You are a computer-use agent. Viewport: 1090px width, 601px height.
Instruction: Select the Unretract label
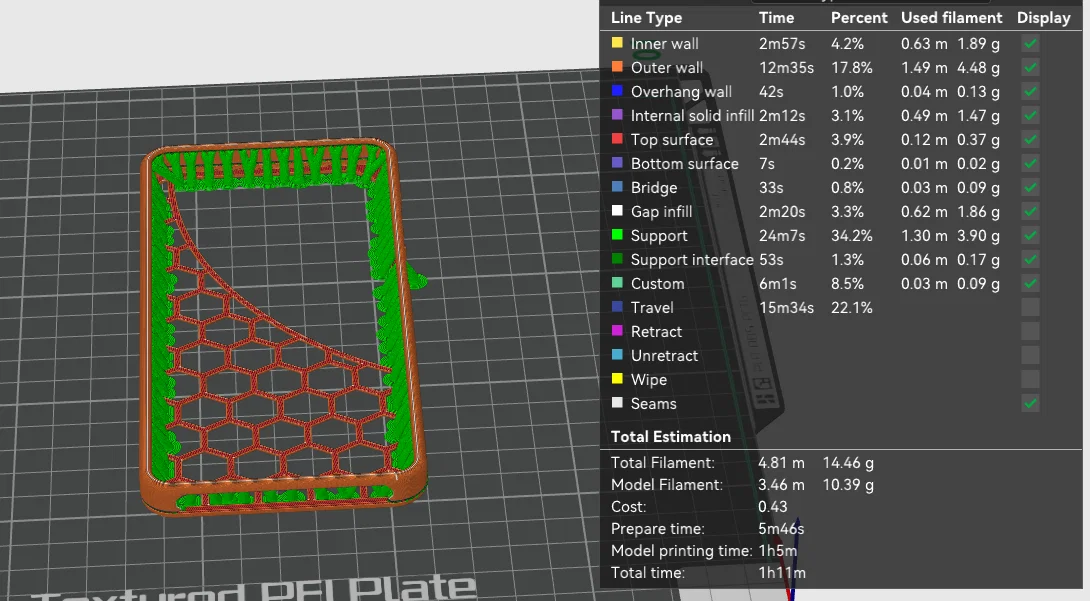pos(664,355)
